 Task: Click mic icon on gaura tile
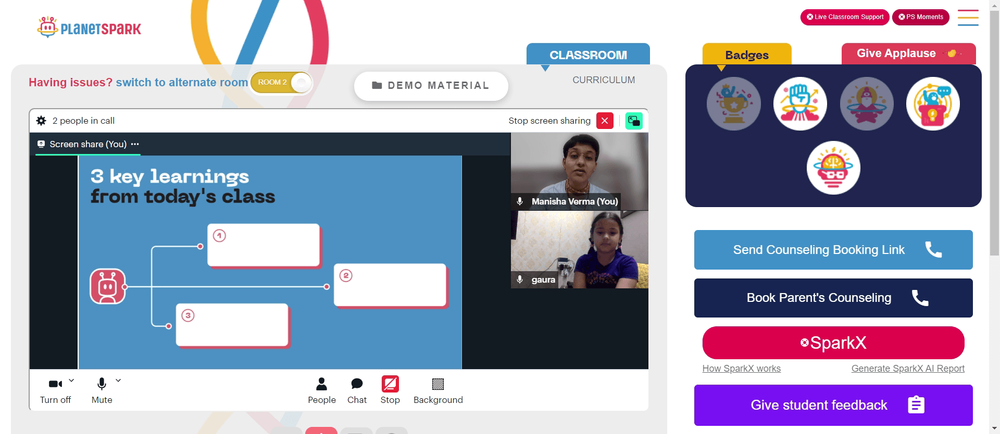point(520,280)
